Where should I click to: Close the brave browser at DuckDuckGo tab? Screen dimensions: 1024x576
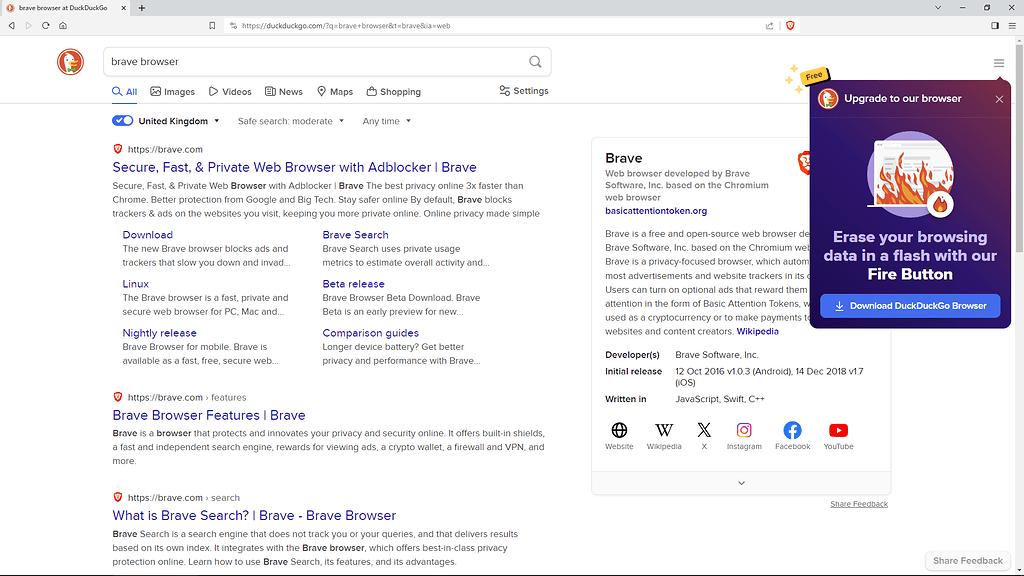(x=123, y=8)
